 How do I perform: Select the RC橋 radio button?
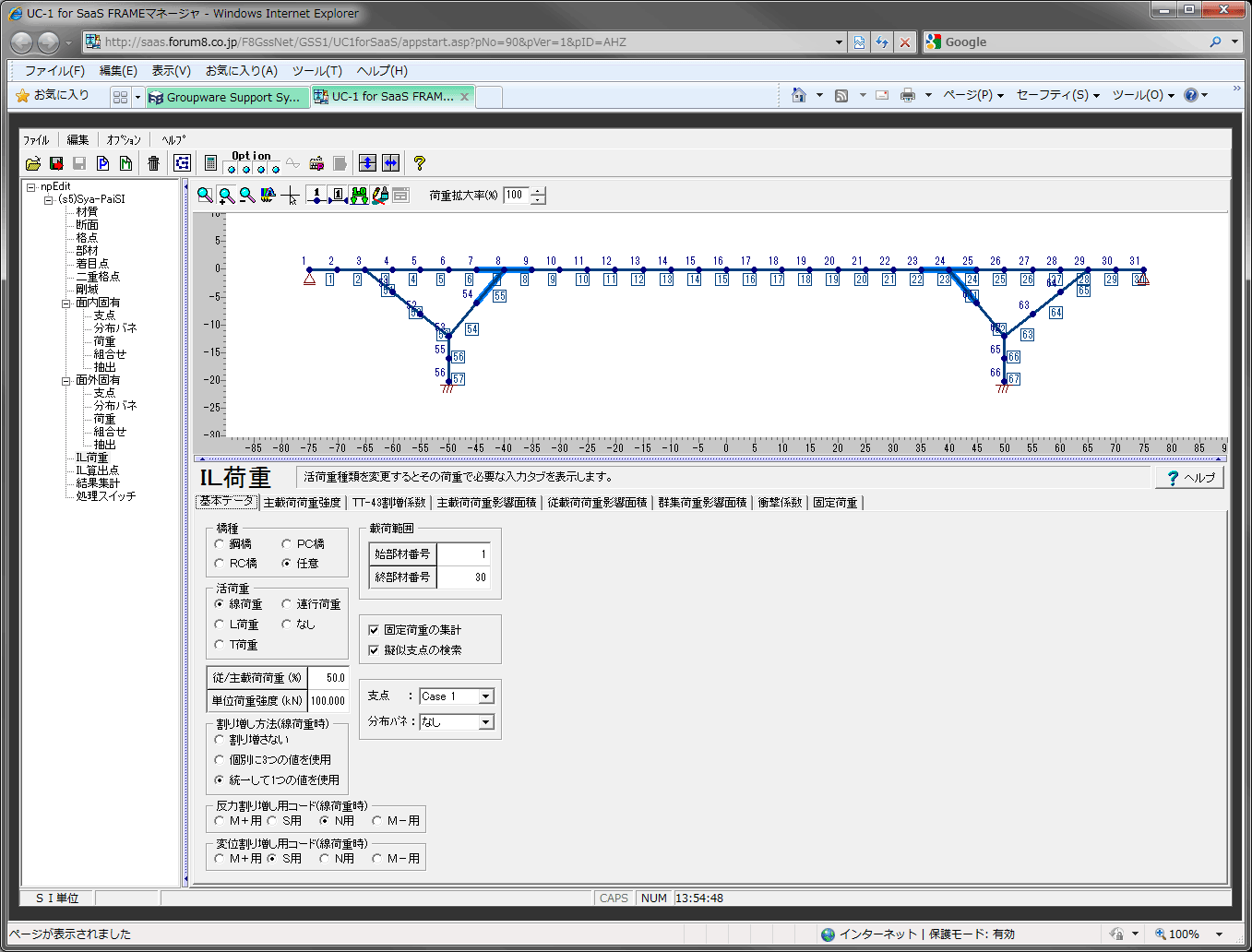pyautogui.click(x=220, y=564)
